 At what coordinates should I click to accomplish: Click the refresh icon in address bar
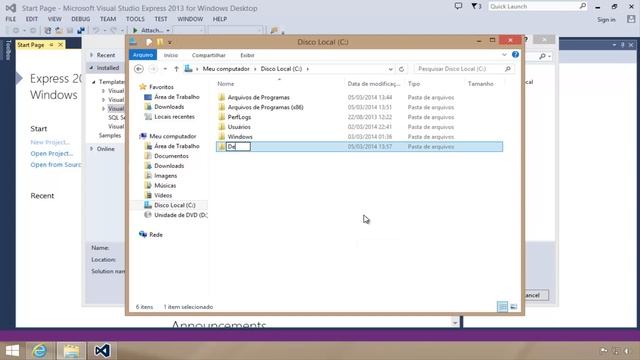click(x=401, y=69)
